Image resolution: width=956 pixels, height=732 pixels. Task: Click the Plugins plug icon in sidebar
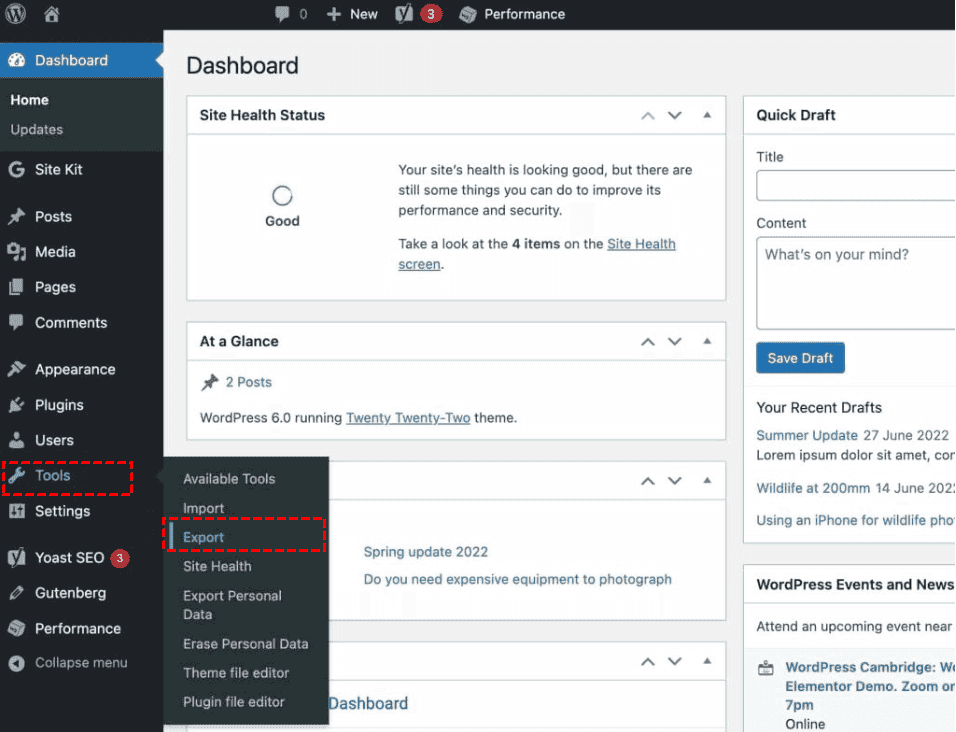coord(16,405)
